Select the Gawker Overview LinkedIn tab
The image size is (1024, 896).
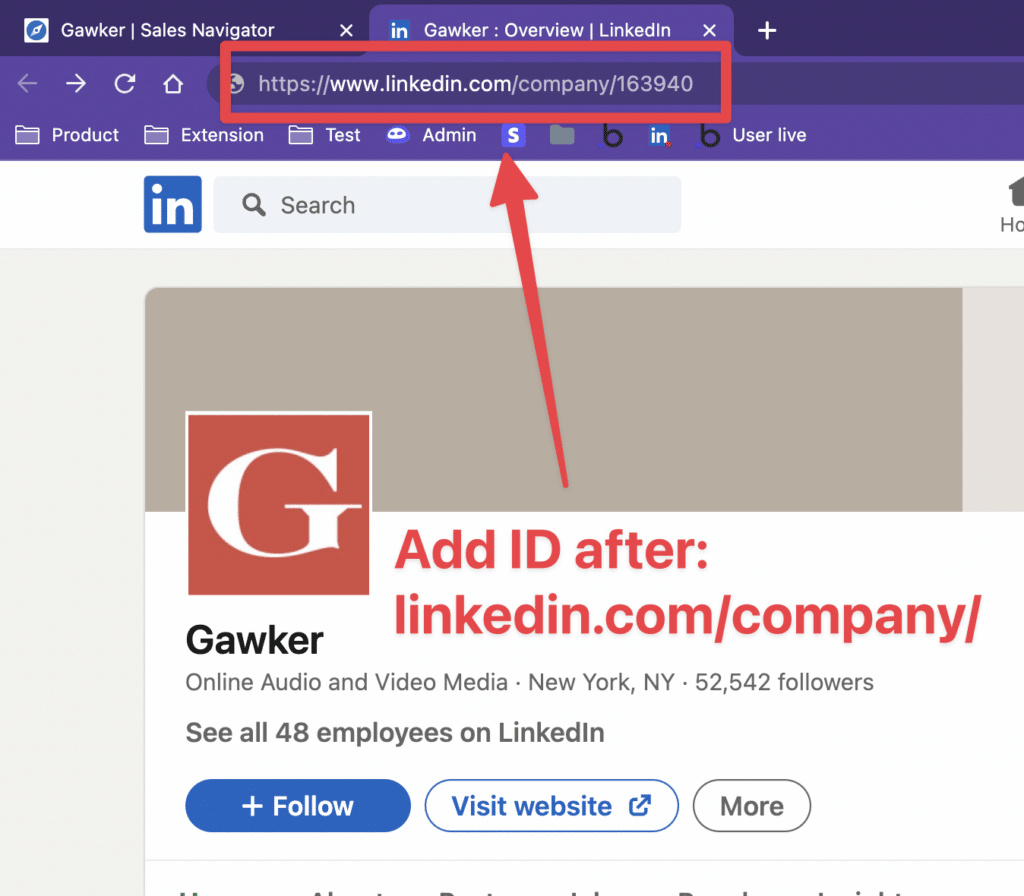click(547, 30)
